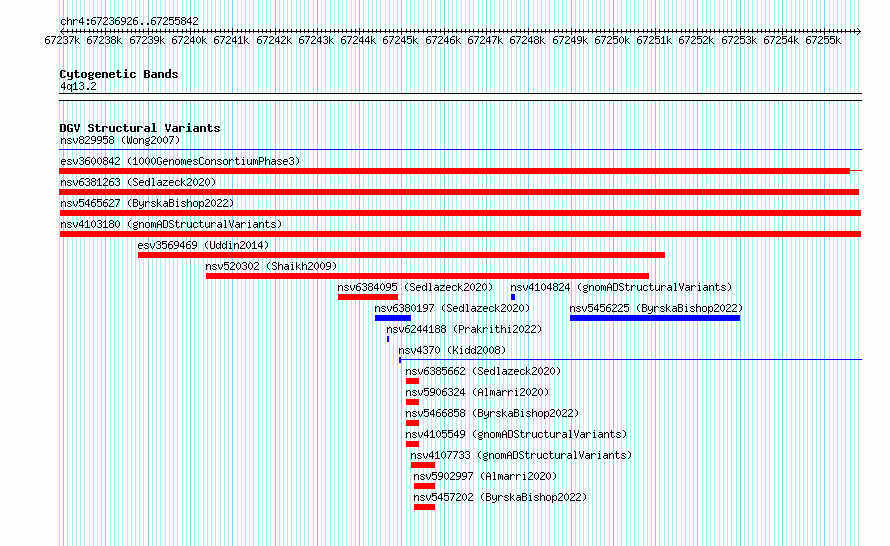The image size is (890, 546).
Task: Select the red bar under nsv5465627
Action: [x=460, y=213]
